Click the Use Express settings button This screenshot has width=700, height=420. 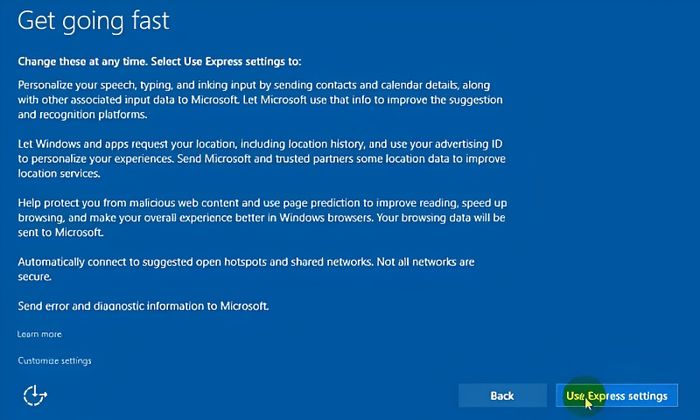pos(617,395)
